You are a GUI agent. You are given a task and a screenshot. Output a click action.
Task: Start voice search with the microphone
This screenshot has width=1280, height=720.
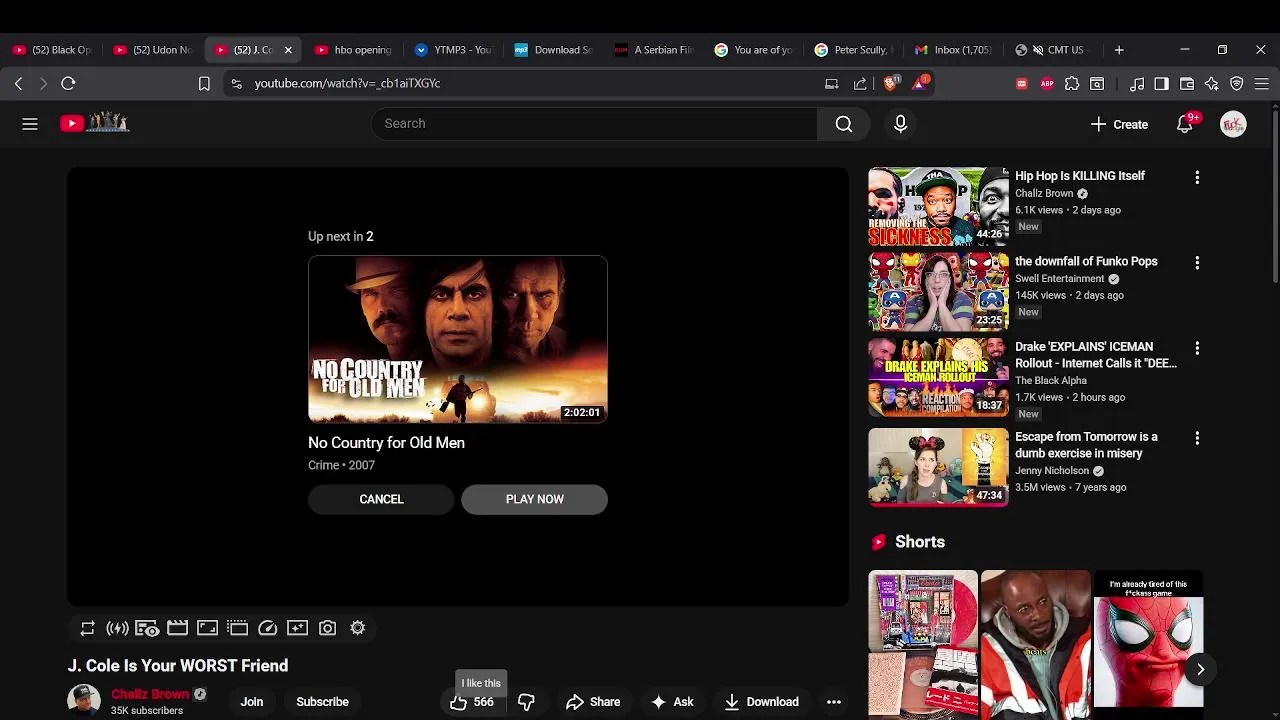coord(900,124)
